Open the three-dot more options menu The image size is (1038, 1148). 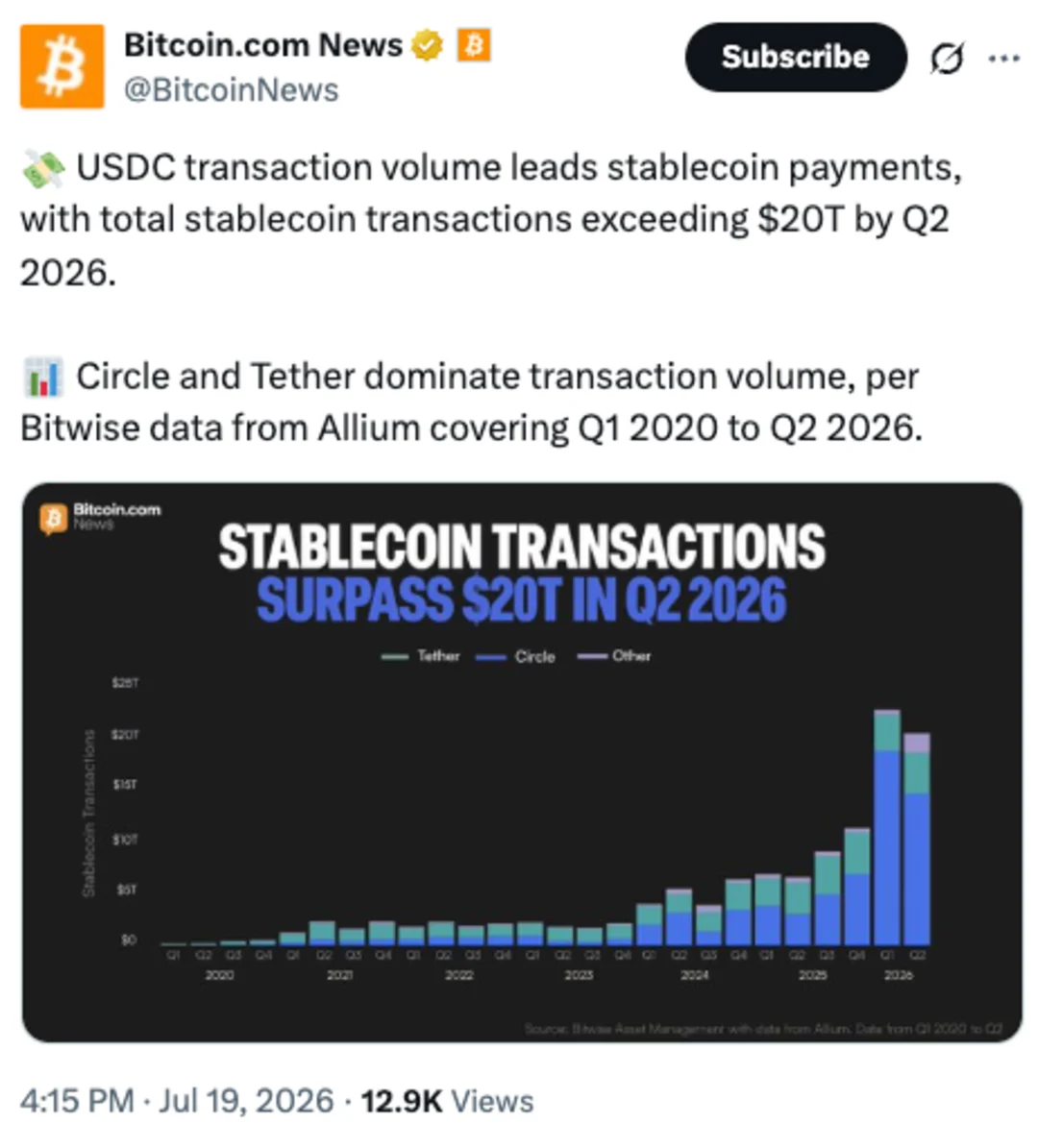point(1003,58)
